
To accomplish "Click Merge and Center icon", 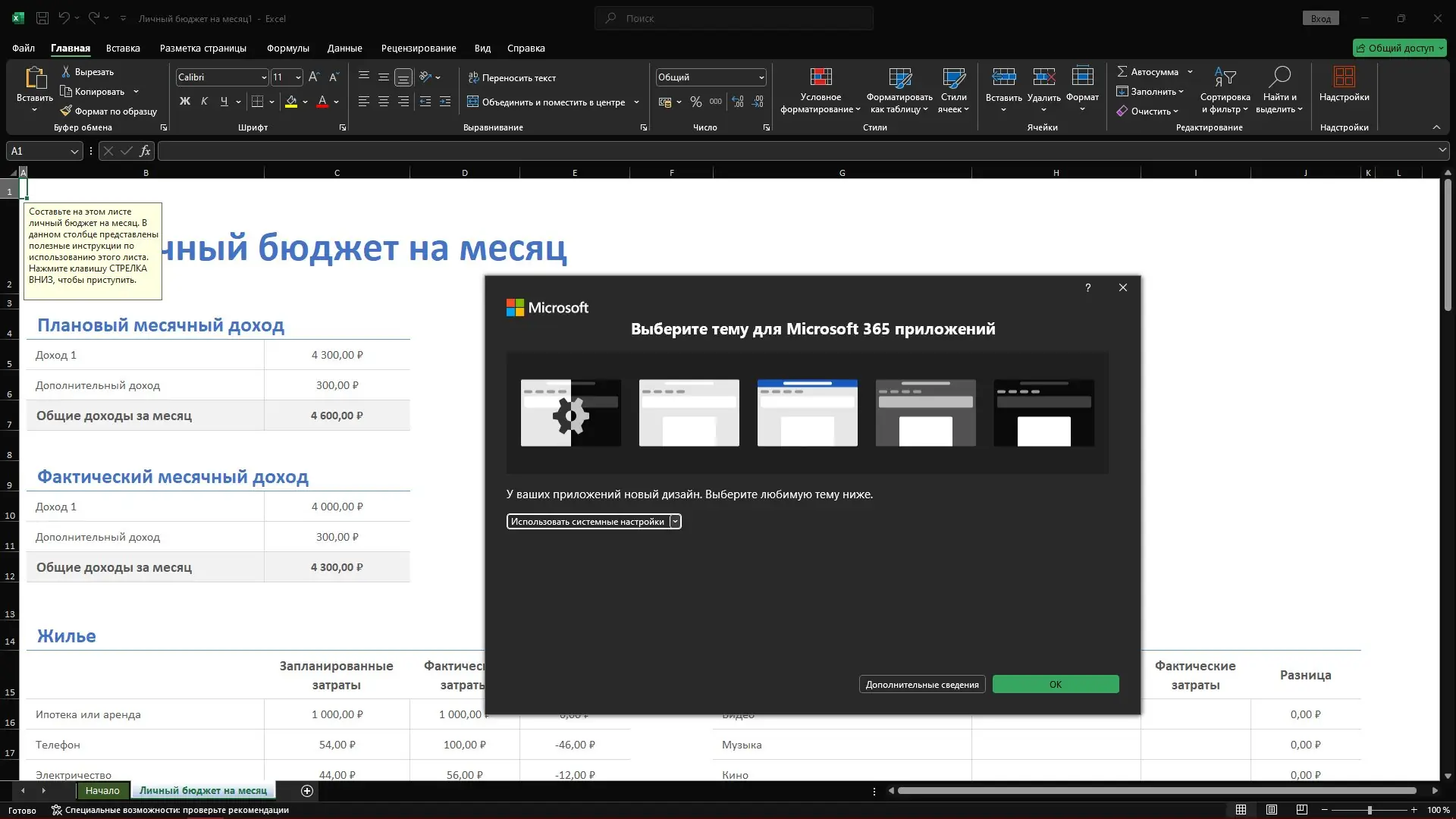I will (472, 102).
